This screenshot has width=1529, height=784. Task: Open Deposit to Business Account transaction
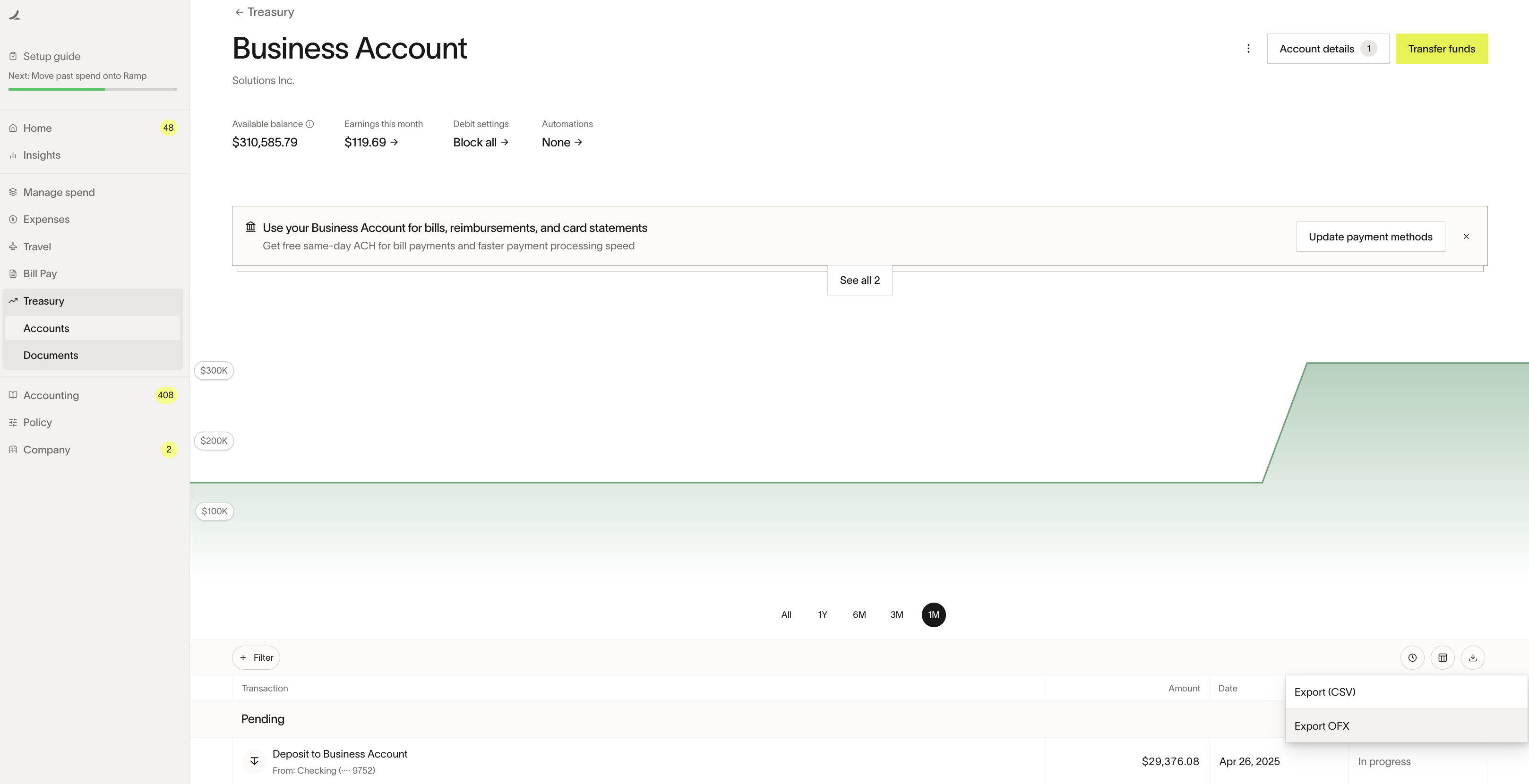pos(340,754)
